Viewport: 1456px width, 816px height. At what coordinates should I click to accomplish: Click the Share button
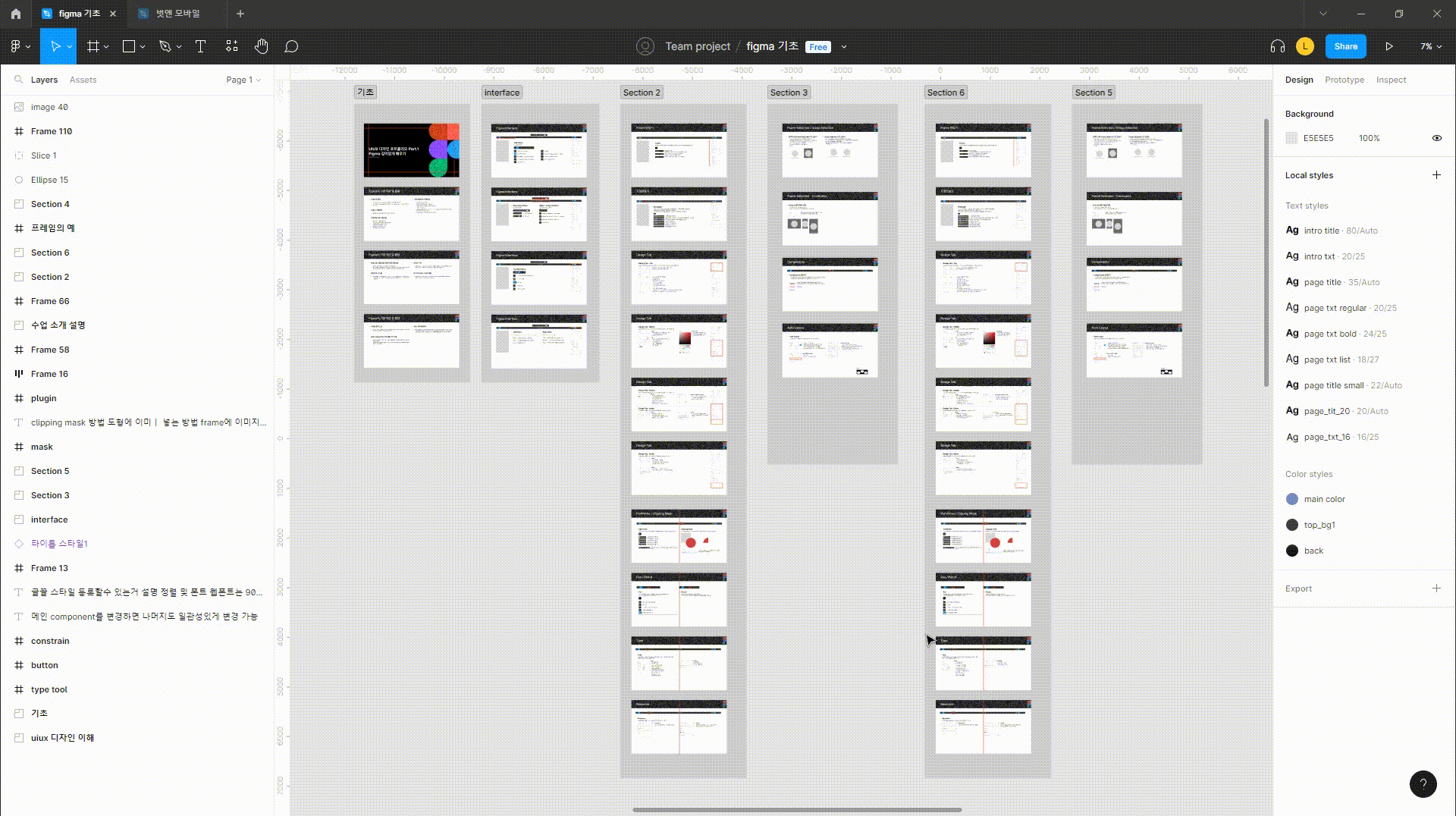1346,46
